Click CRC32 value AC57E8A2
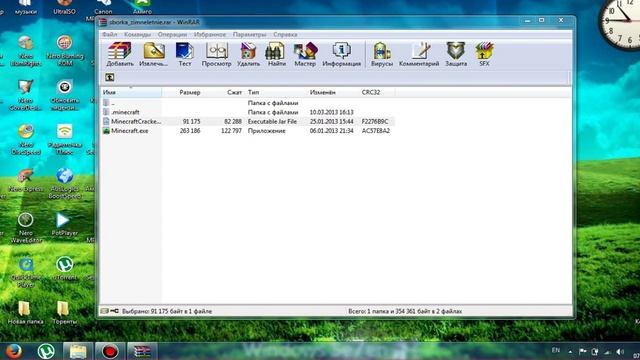This screenshot has width=640, height=360. click(x=376, y=131)
